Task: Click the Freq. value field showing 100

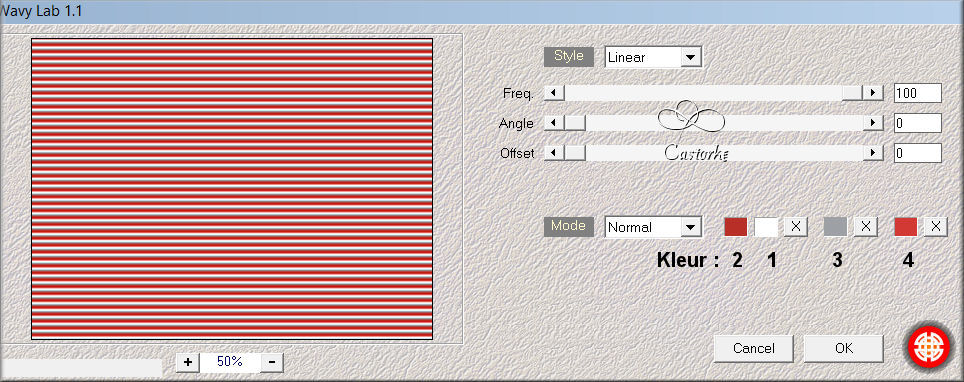Action: coord(917,93)
